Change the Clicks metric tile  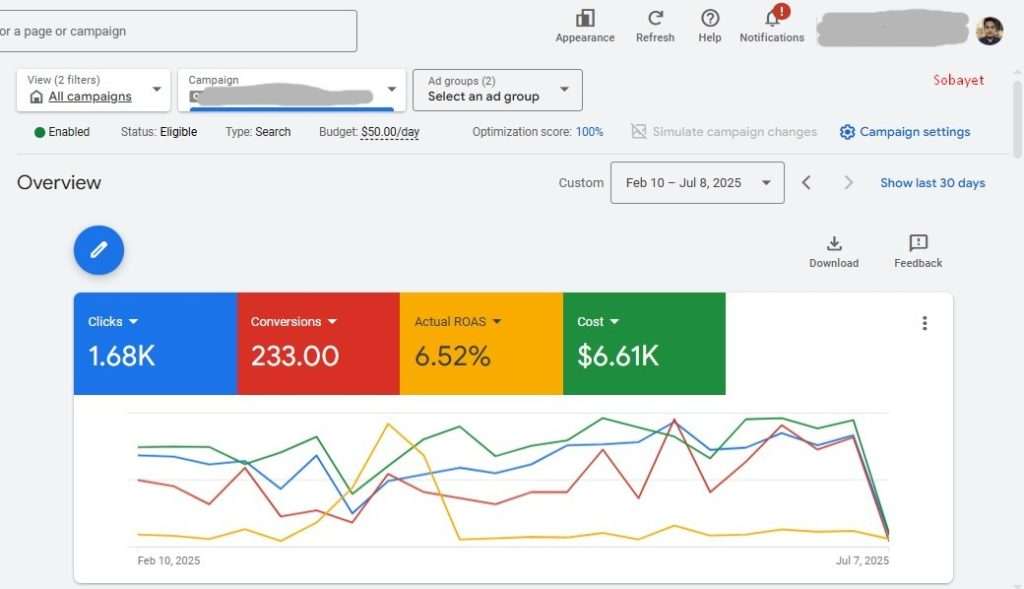113,322
